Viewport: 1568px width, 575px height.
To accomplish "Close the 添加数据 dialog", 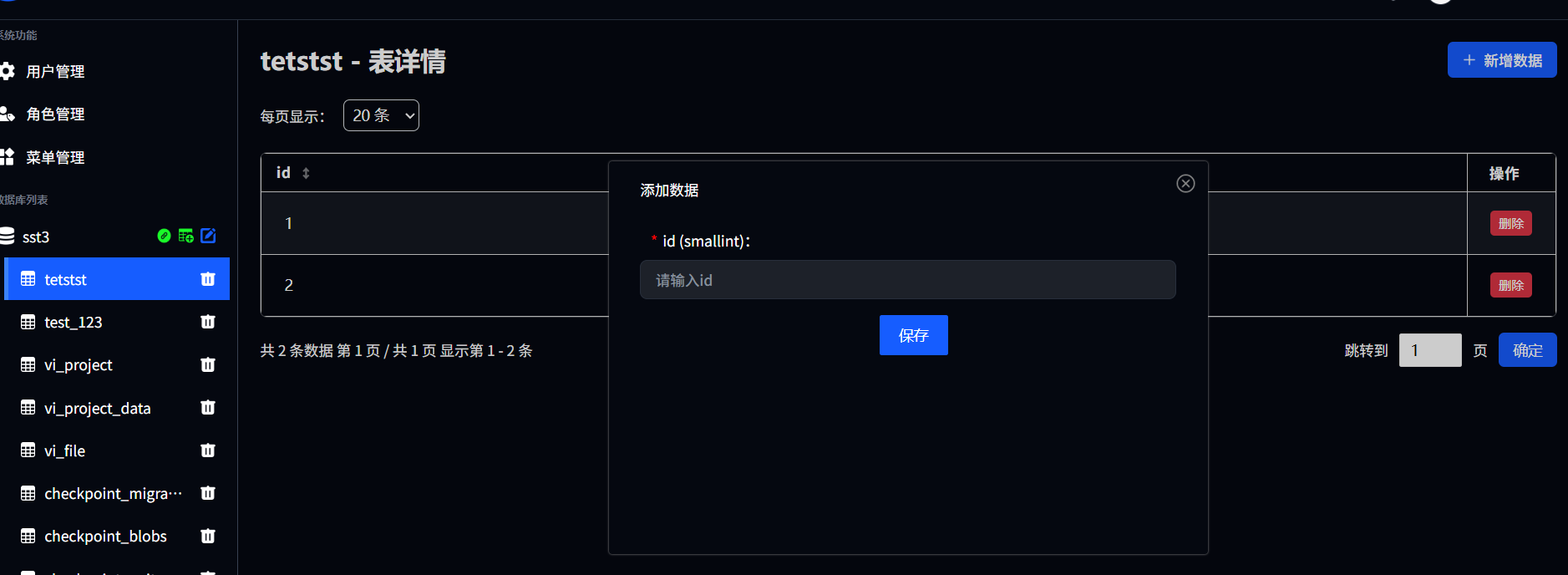I will point(1185,184).
